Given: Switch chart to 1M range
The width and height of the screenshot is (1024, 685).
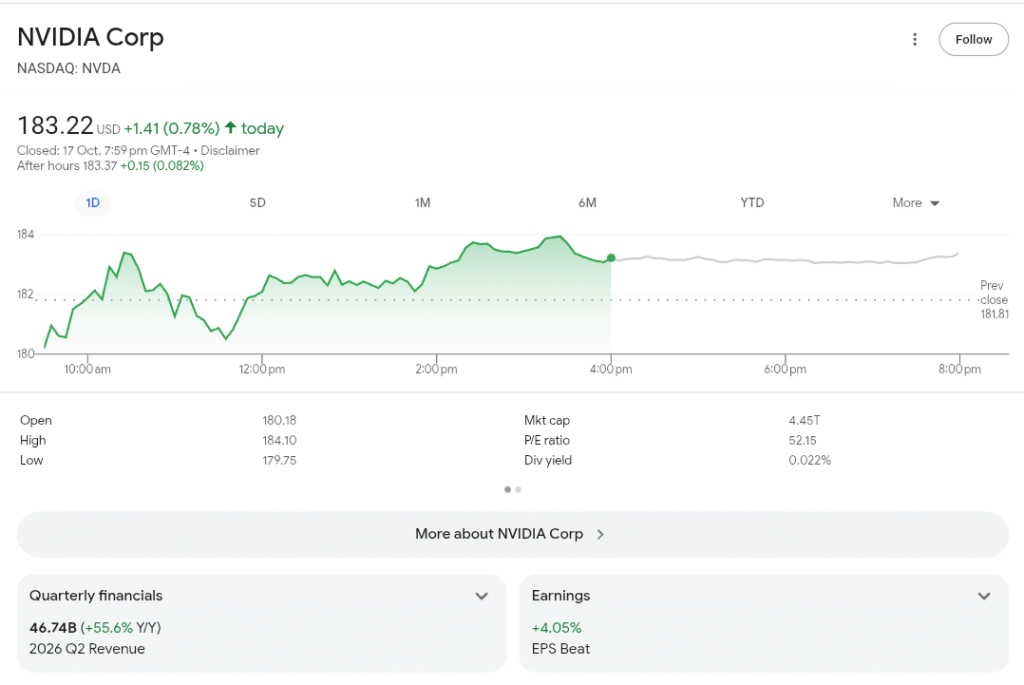Looking at the screenshot, I should tap(422, 203).
